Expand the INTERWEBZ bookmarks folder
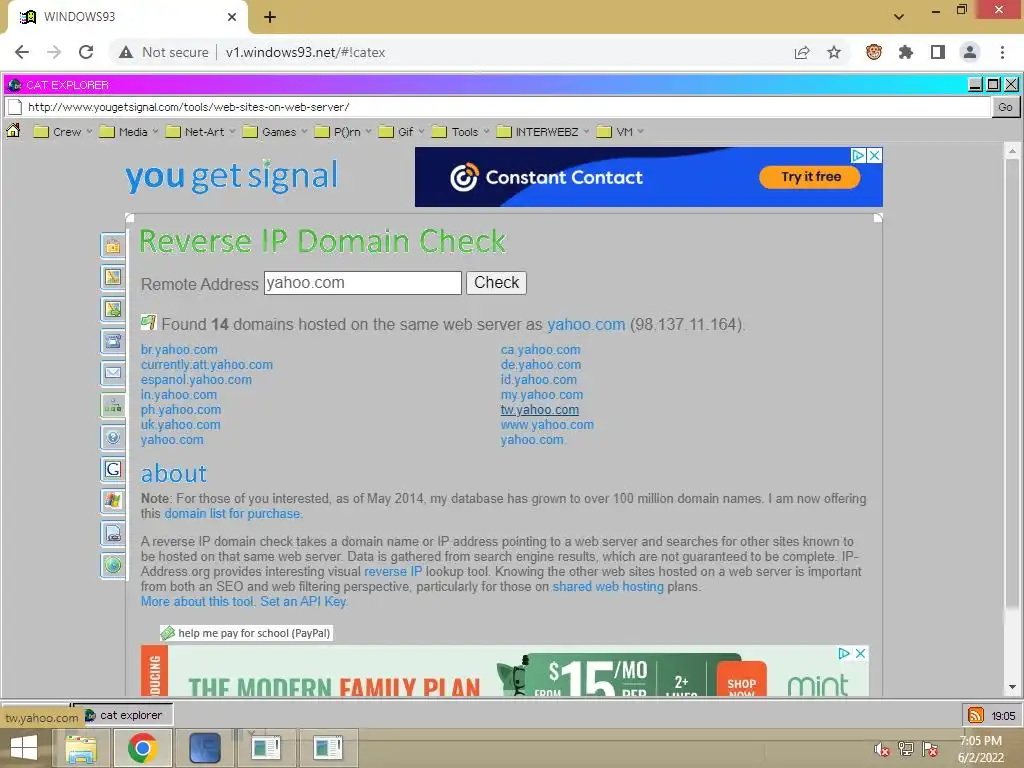 [543, 132]
